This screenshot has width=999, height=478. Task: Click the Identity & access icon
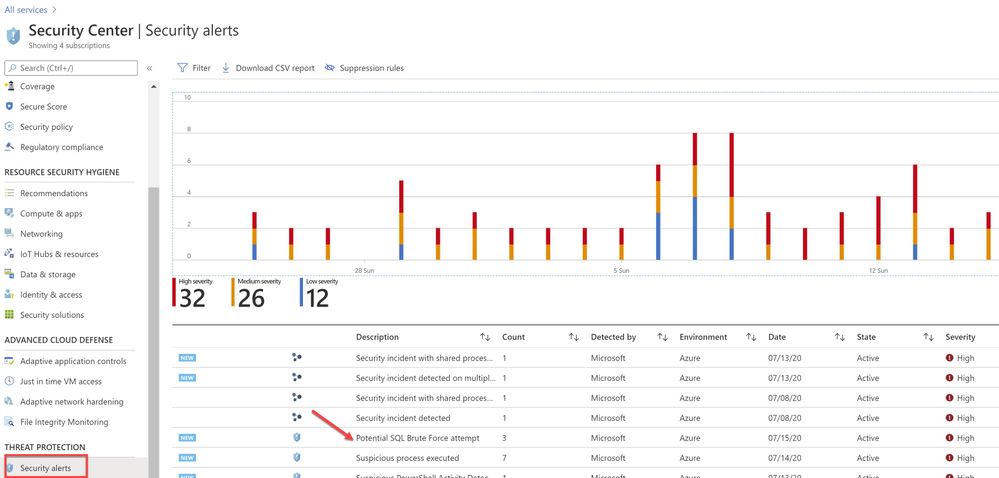coord(9,294)
